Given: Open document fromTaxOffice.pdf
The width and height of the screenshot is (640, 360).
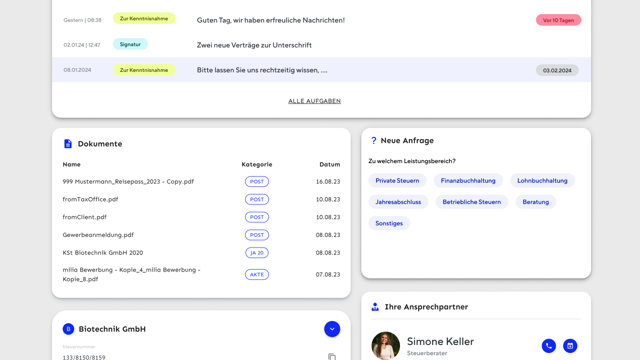Looking at the screenshot, I should pyautogui.click(x=90, y=199).
